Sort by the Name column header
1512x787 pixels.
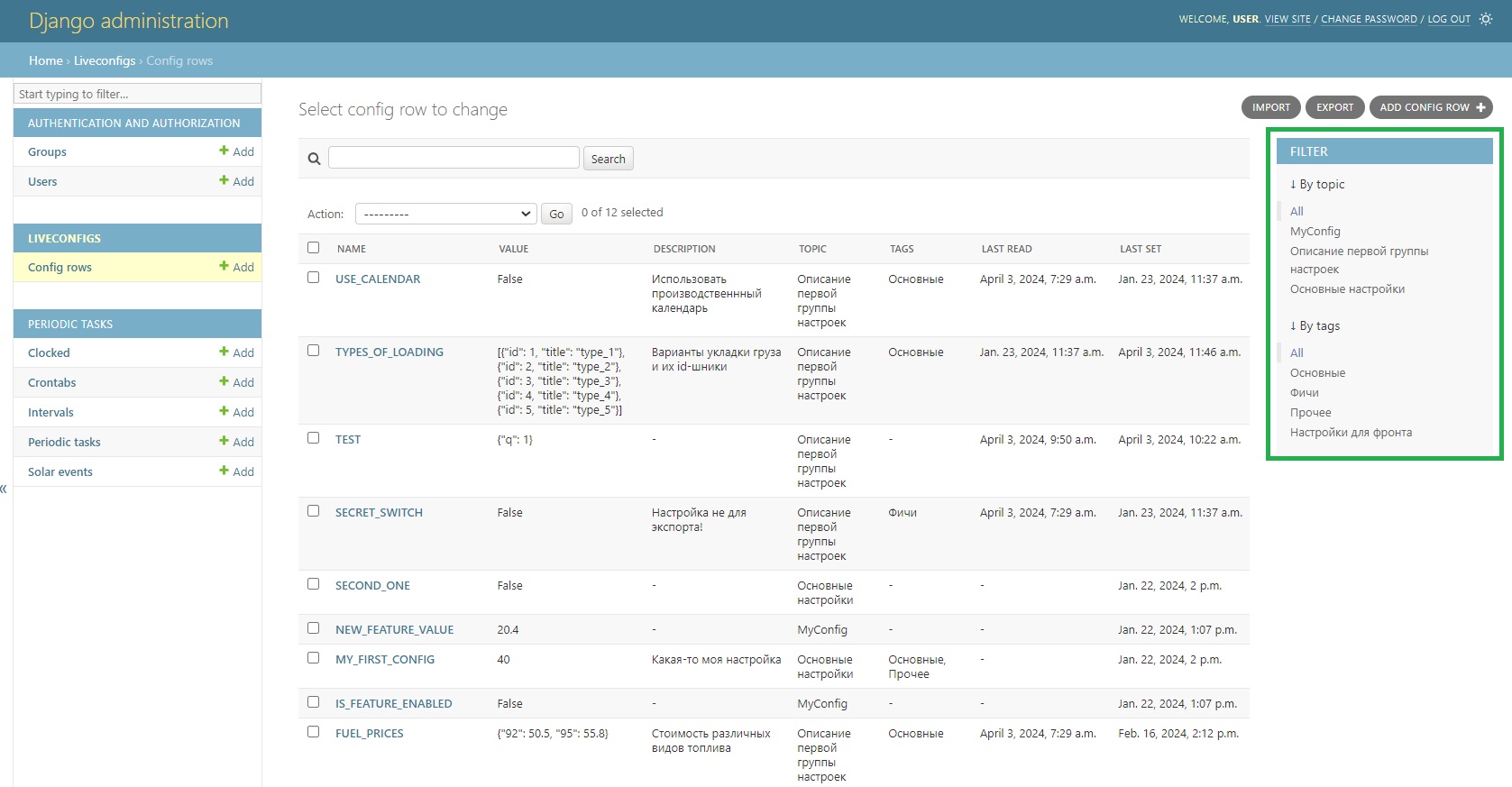click(x=352, y=249)
